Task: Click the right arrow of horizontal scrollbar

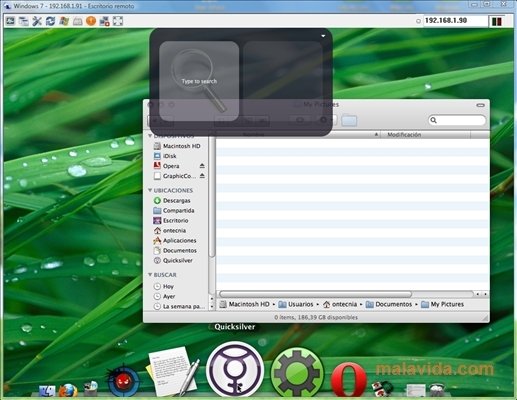Action: tap(485, 294)
